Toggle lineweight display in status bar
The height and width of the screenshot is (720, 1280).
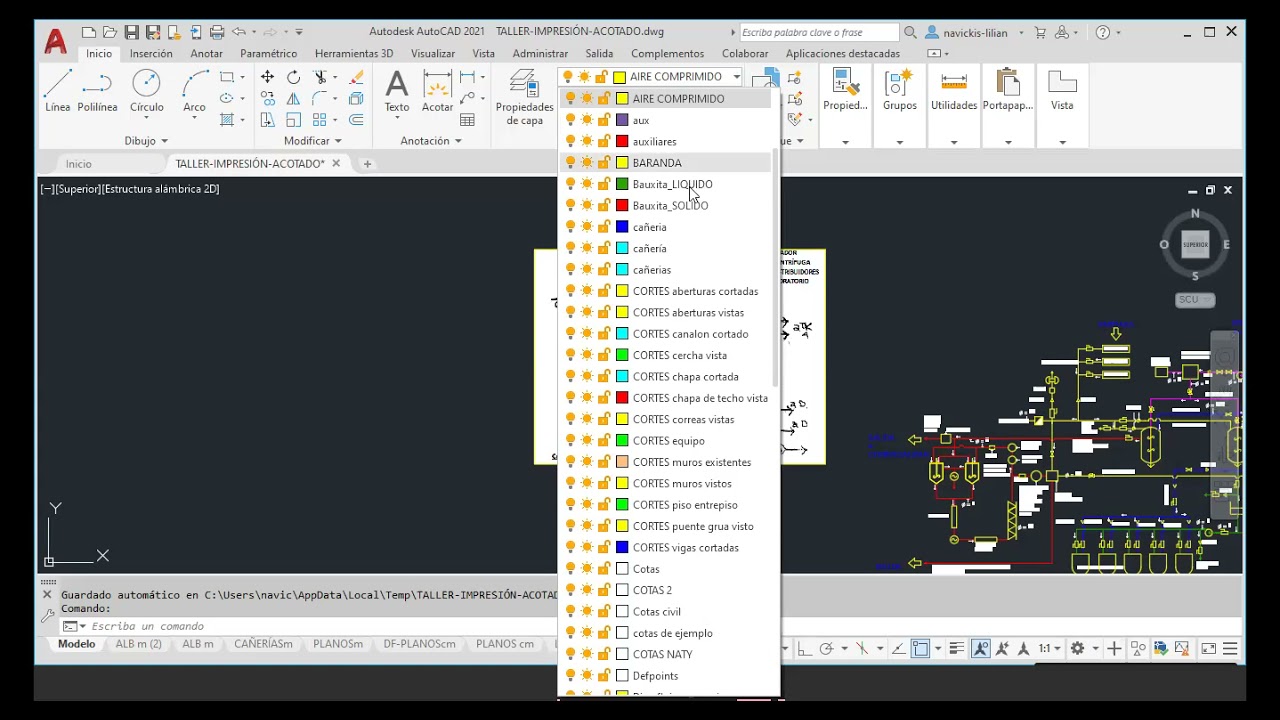click(x=957, y=648)
